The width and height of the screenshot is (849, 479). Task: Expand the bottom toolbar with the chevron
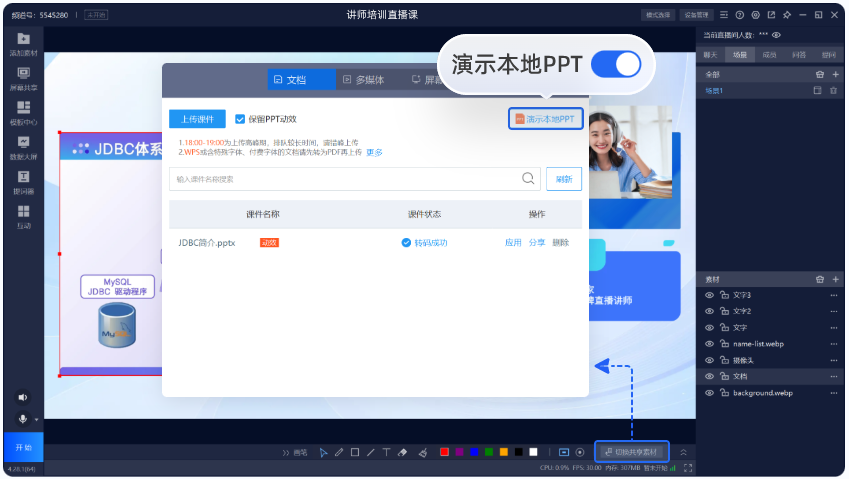pyautogui.click(x=684, y=452)
